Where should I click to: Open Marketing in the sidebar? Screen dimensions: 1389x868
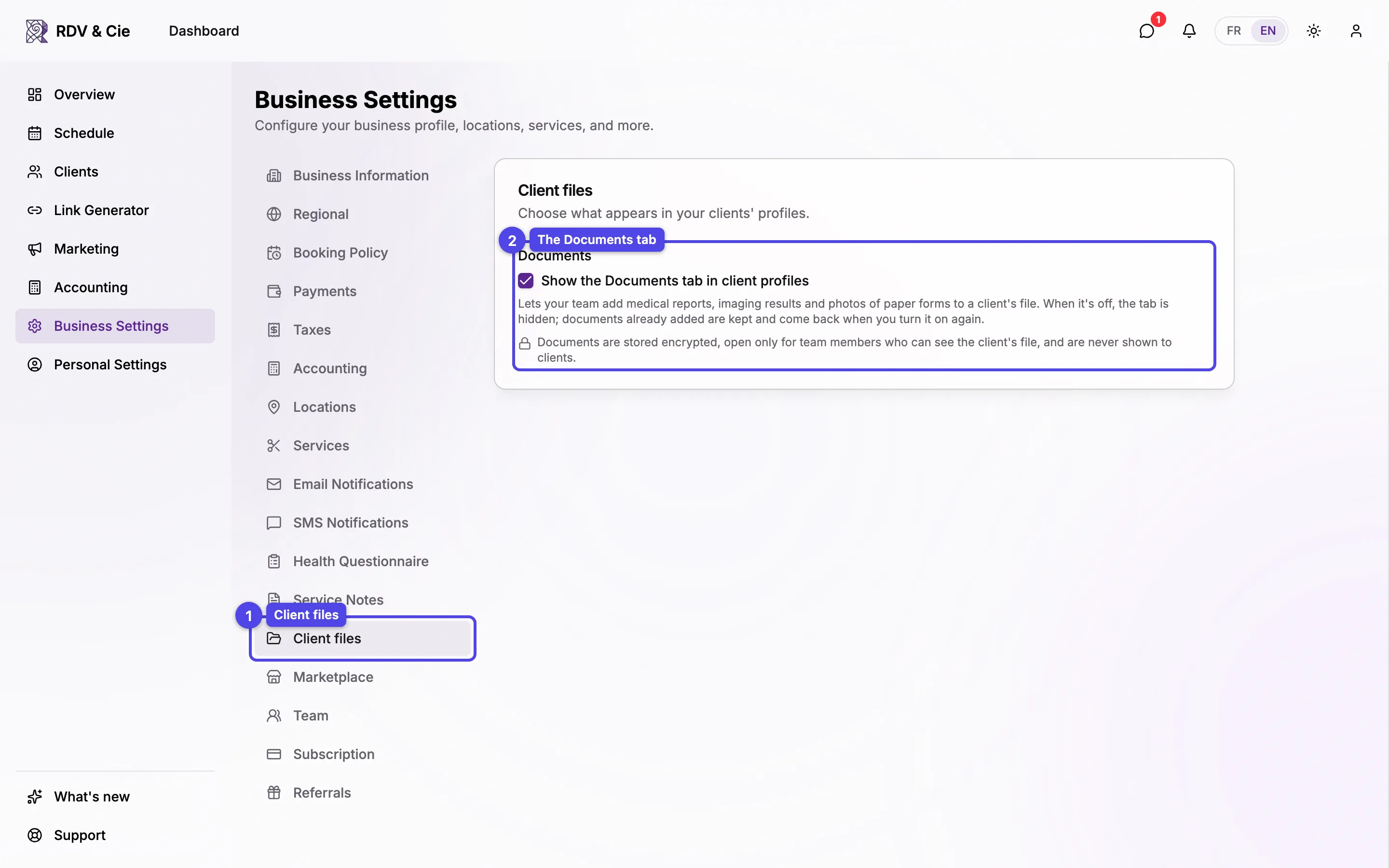[x=115, y=248]
